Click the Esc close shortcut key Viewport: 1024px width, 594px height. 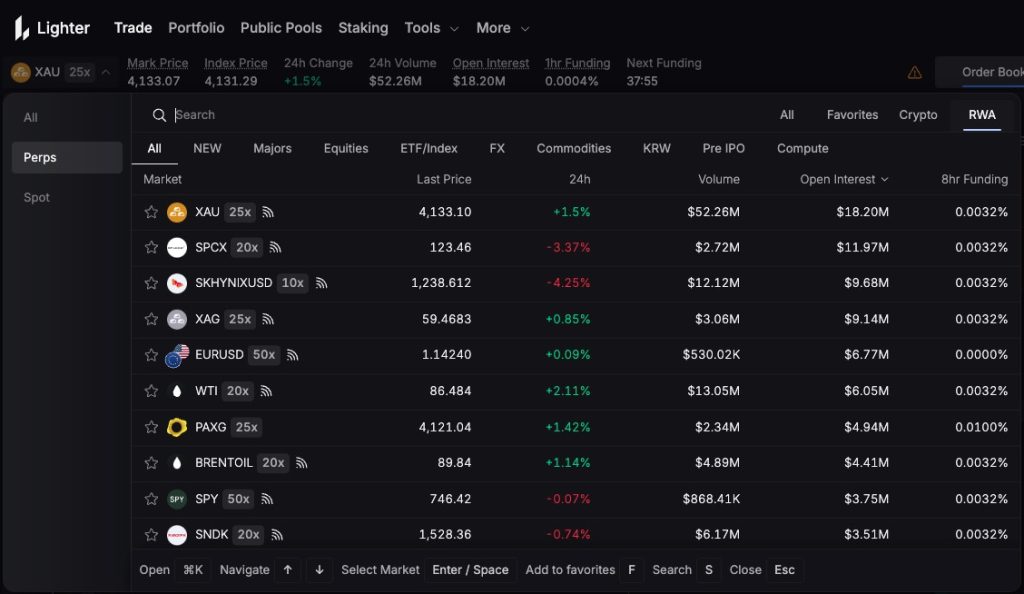tap(784, 570)
